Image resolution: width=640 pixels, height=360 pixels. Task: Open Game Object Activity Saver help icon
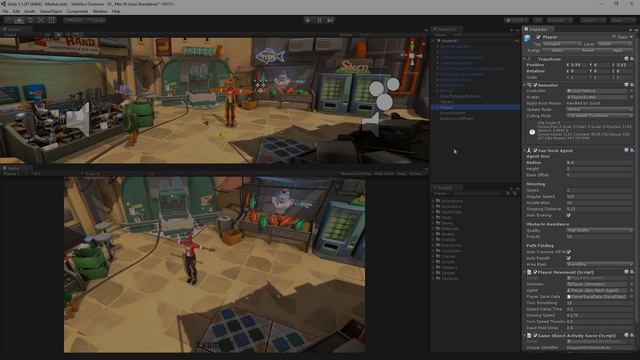click(x=626, y=336)
